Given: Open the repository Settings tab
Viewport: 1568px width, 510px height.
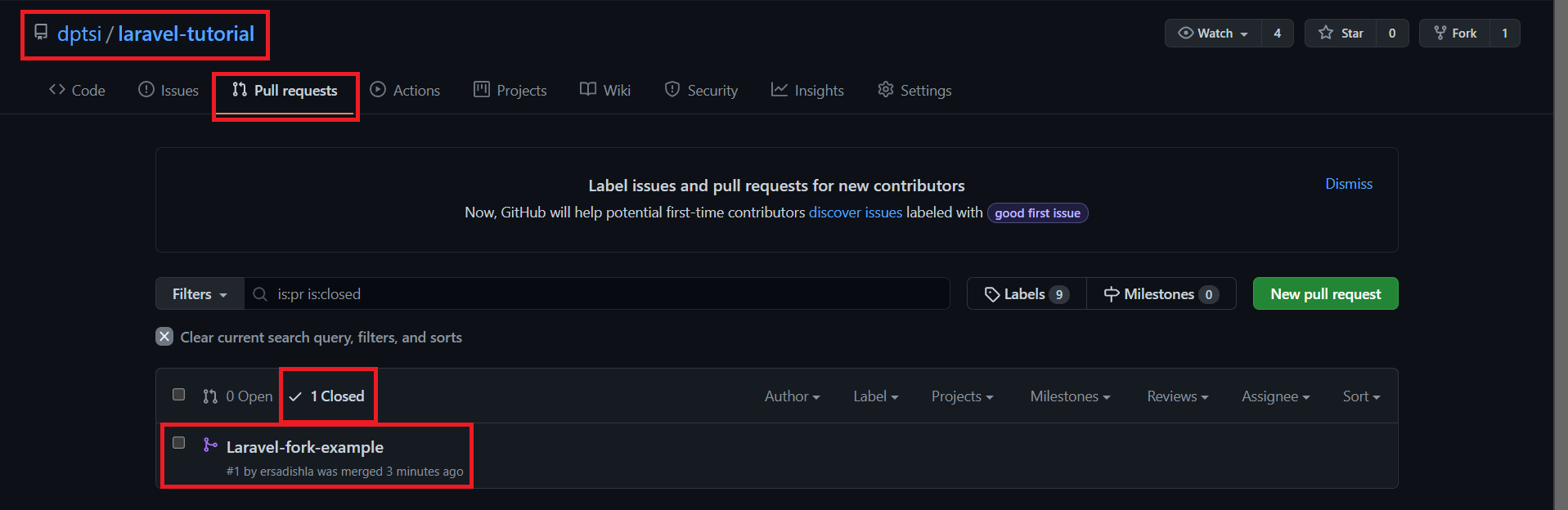Looking at the screenshot, I should [x=914, y=90].
